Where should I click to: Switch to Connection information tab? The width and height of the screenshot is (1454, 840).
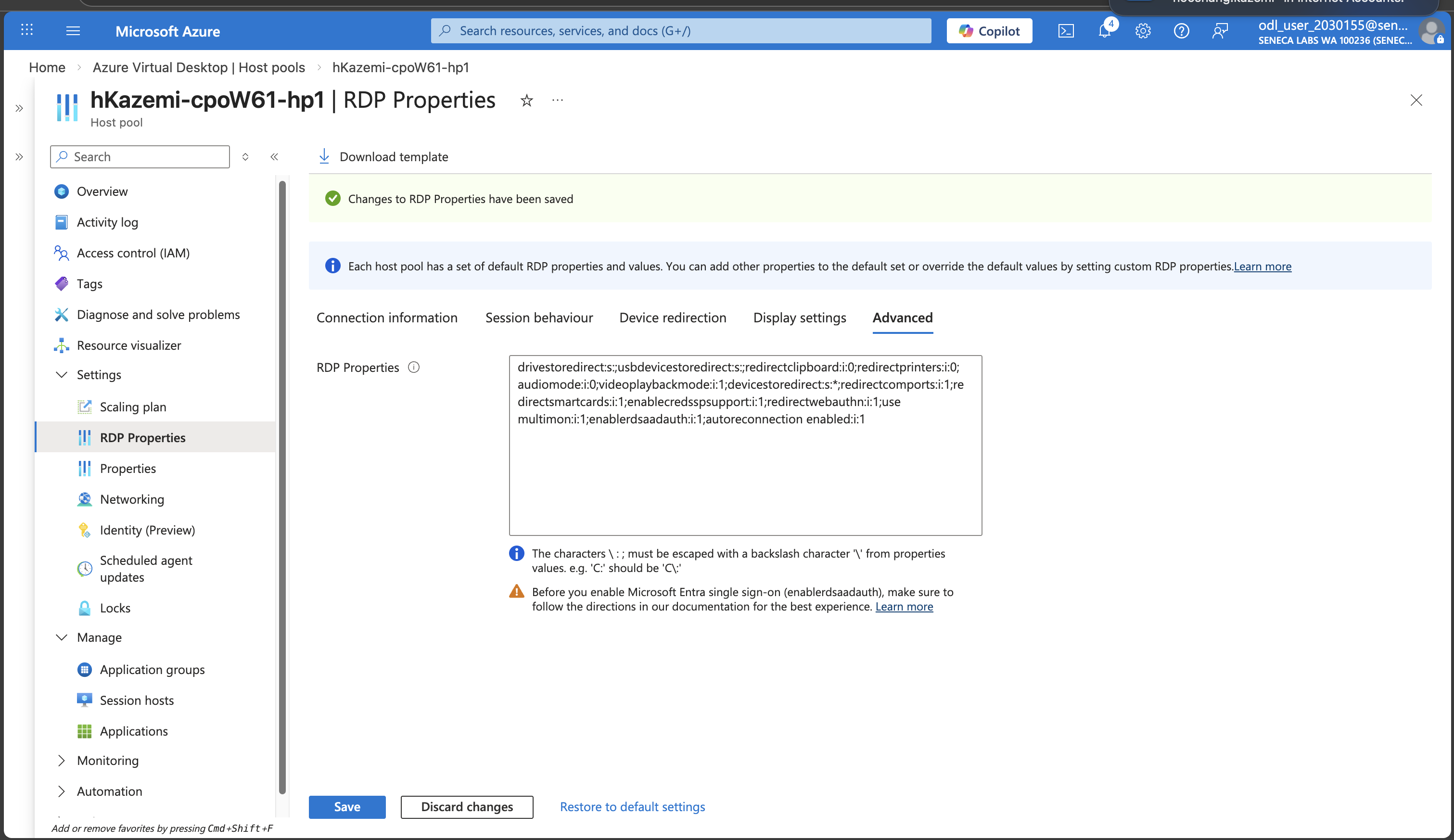click(386, 318)
